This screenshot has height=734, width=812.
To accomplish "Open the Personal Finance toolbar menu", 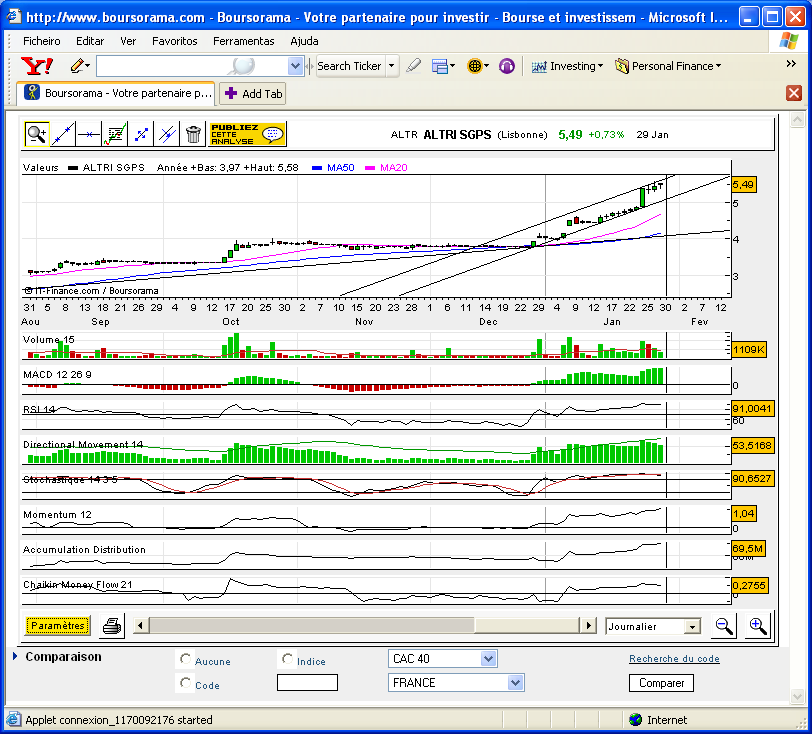I will [x=668, y=66].
